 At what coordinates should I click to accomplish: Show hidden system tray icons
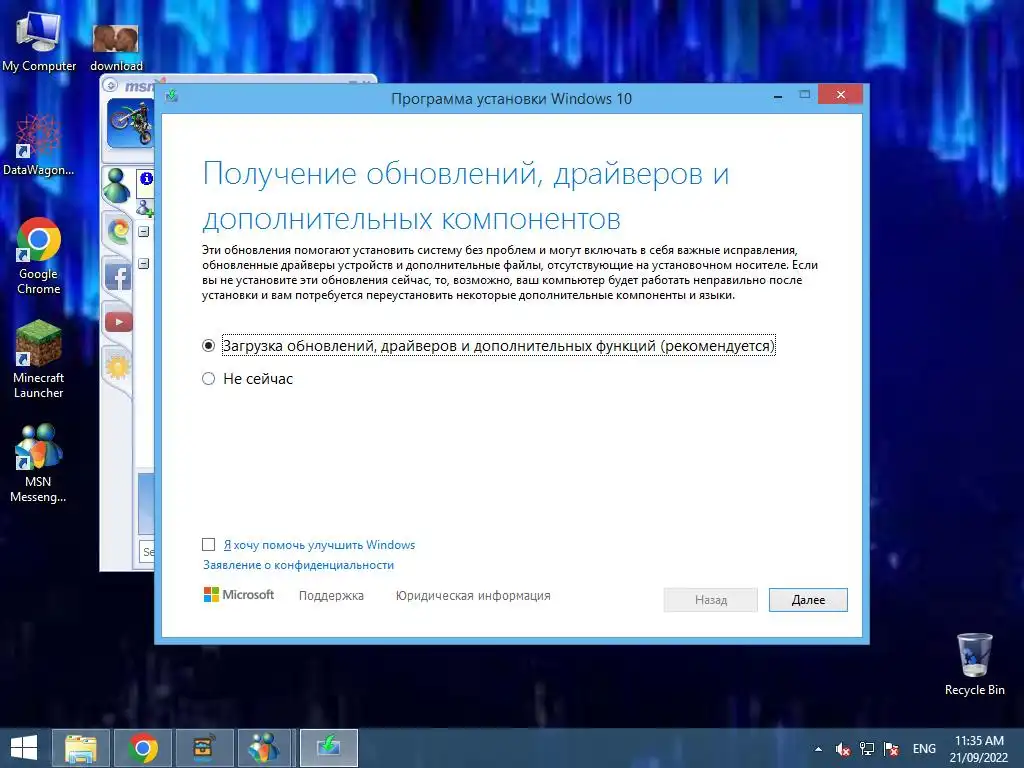[x=818, y=749]
